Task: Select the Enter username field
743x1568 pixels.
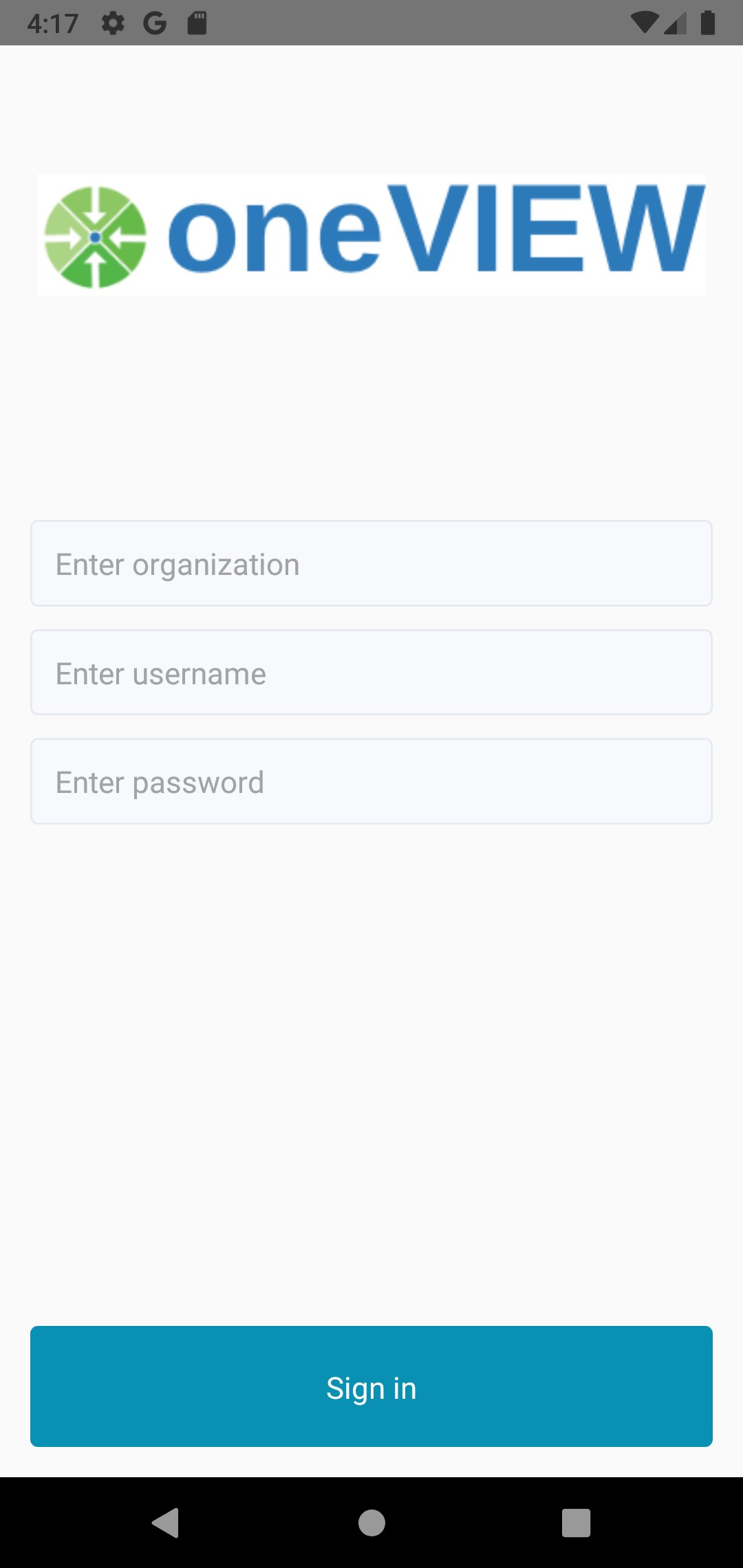Action: click(x=371, y=672)
